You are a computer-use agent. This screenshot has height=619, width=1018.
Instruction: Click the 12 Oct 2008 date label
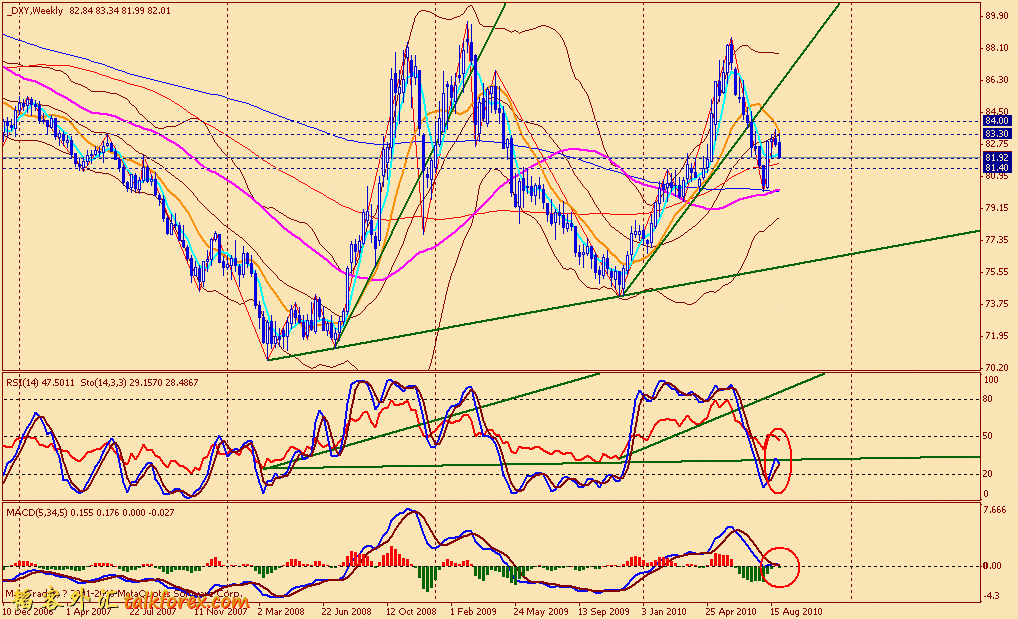pos(411,611)
